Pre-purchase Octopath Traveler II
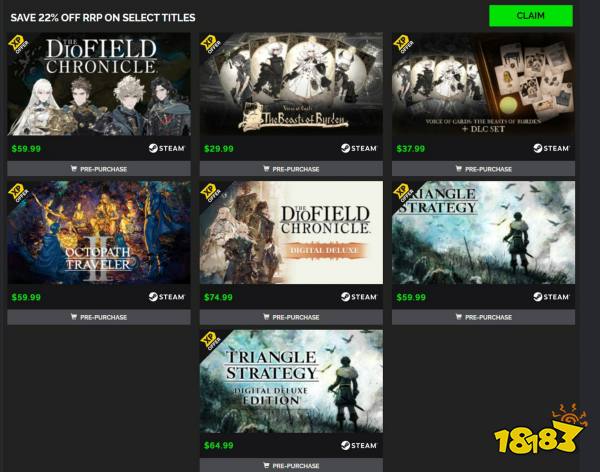This screenshot has width=600, height=472. point(99,317)
